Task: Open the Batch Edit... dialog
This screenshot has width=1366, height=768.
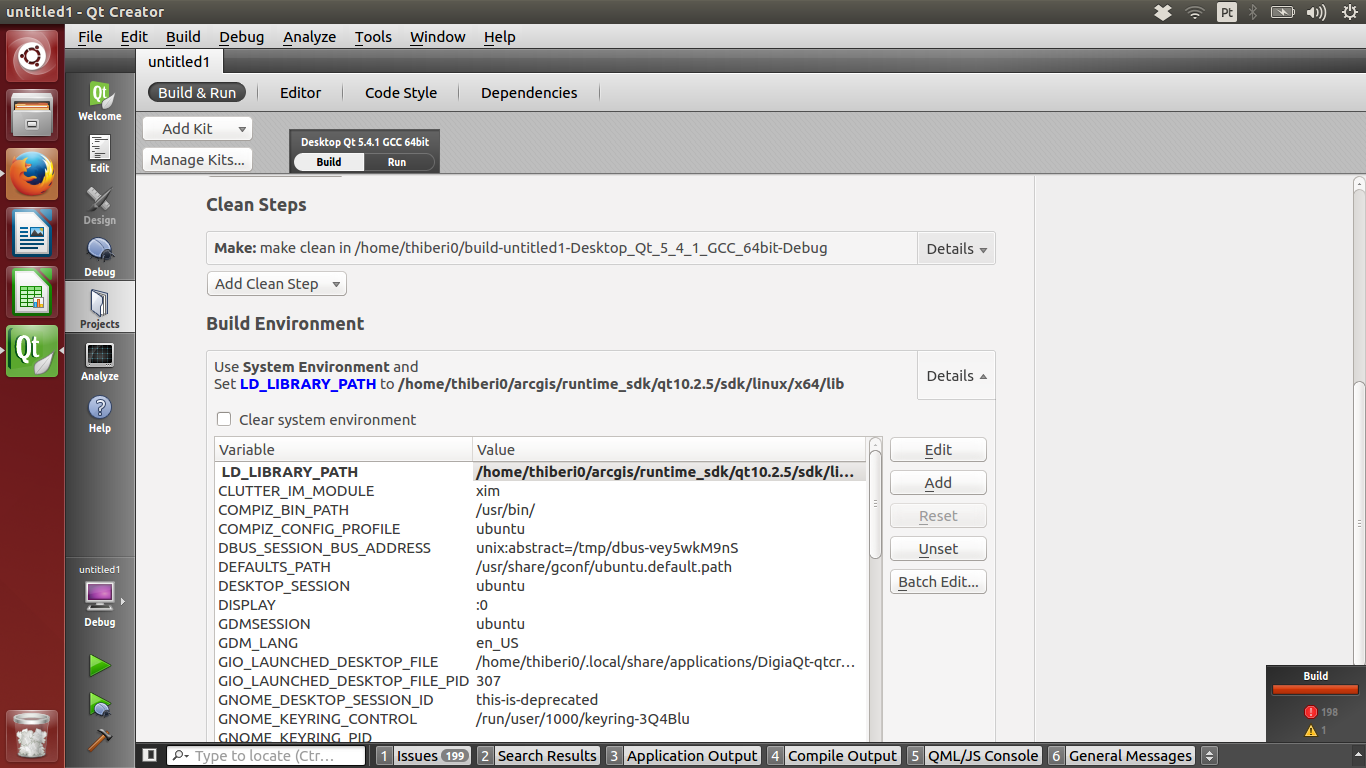Action: click(x=938, y=581)
